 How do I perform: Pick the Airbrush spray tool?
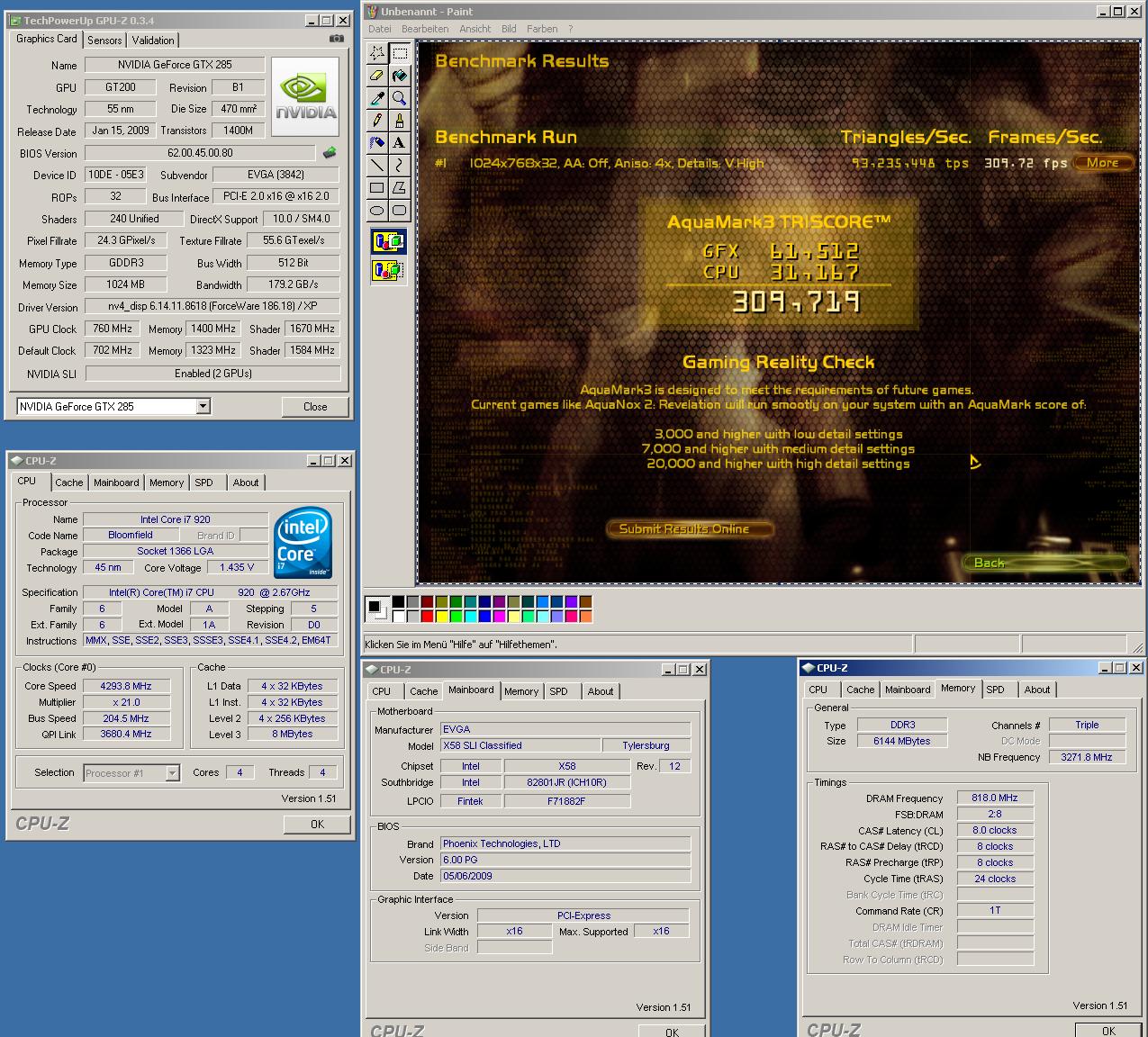pyautogui.click(x=377, y=143)
